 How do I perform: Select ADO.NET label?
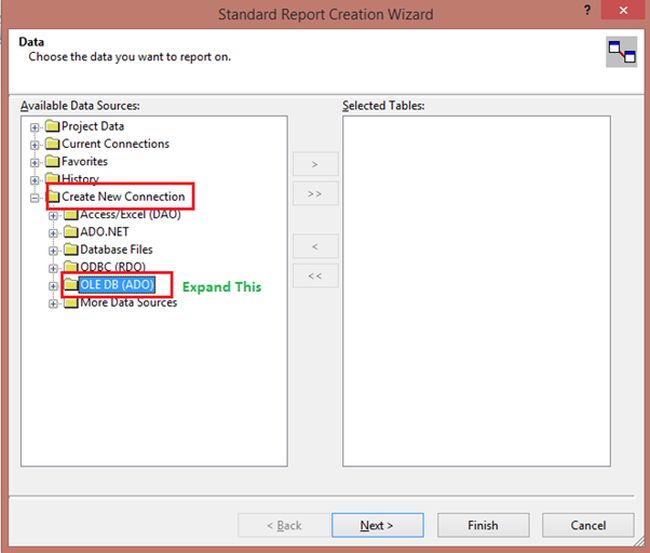coord(104,232)
